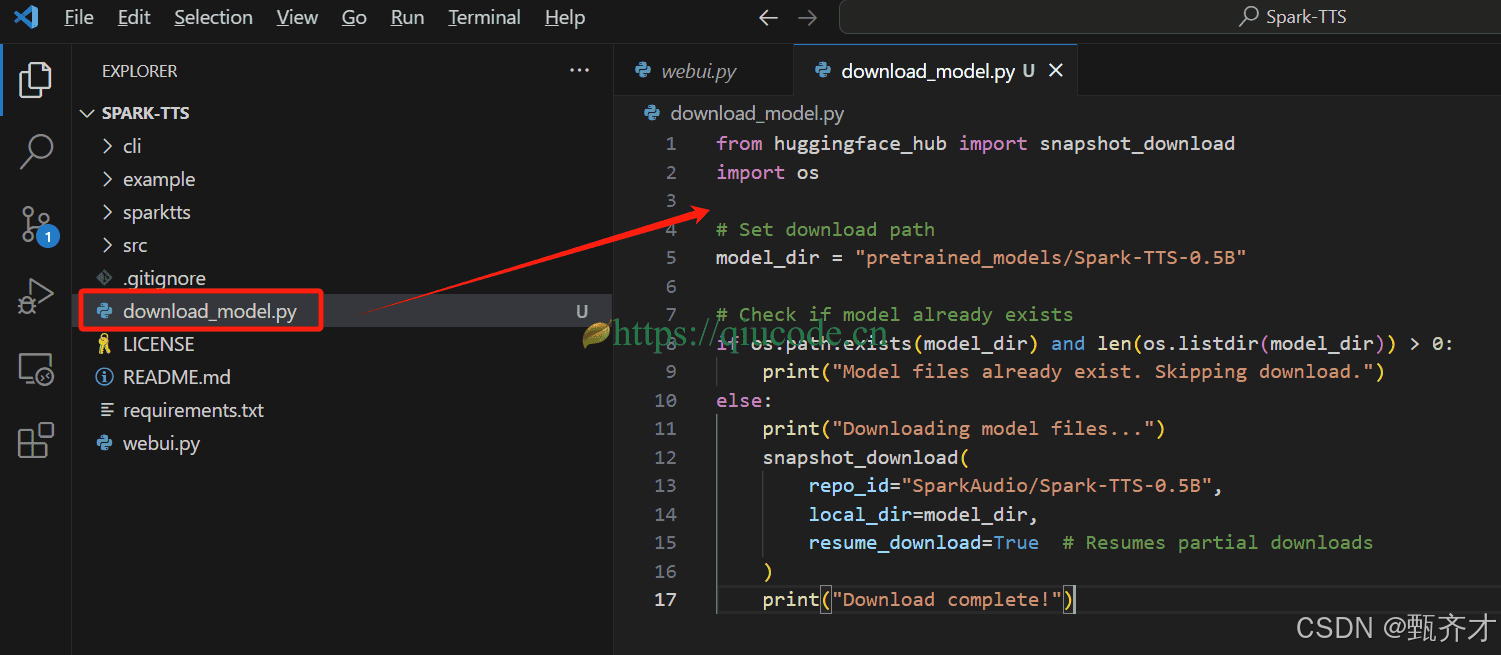Open the Edit menu
Image resolution: width=1501 pixels, height=655 pixels.
coord(134,18)
